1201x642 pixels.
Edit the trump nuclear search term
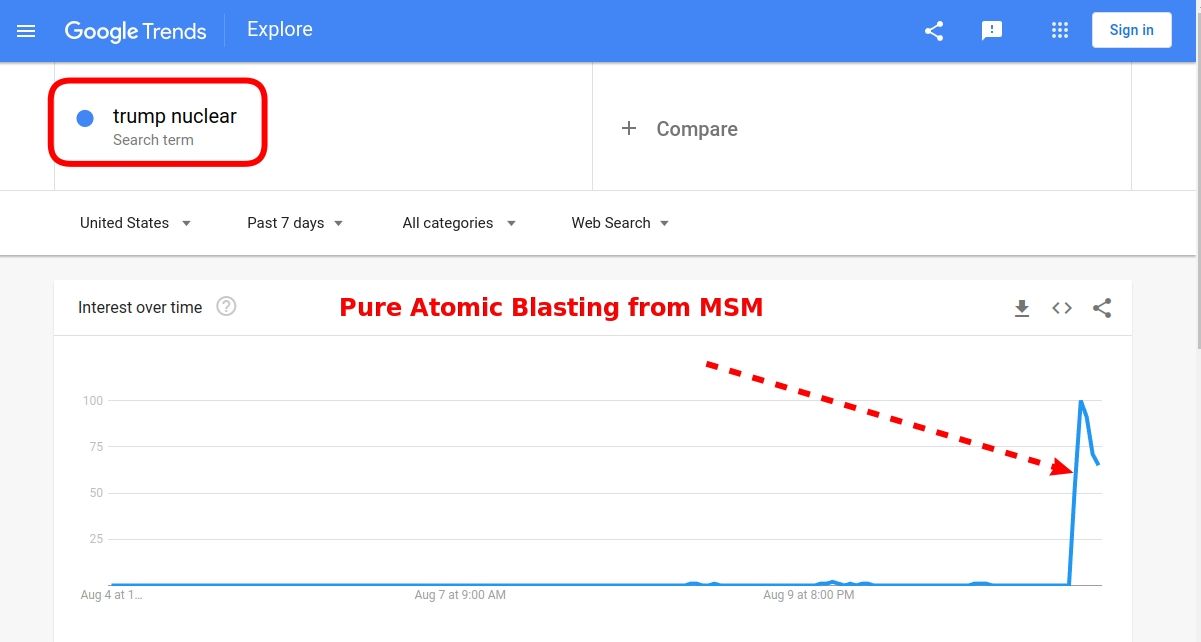(175, 116)
